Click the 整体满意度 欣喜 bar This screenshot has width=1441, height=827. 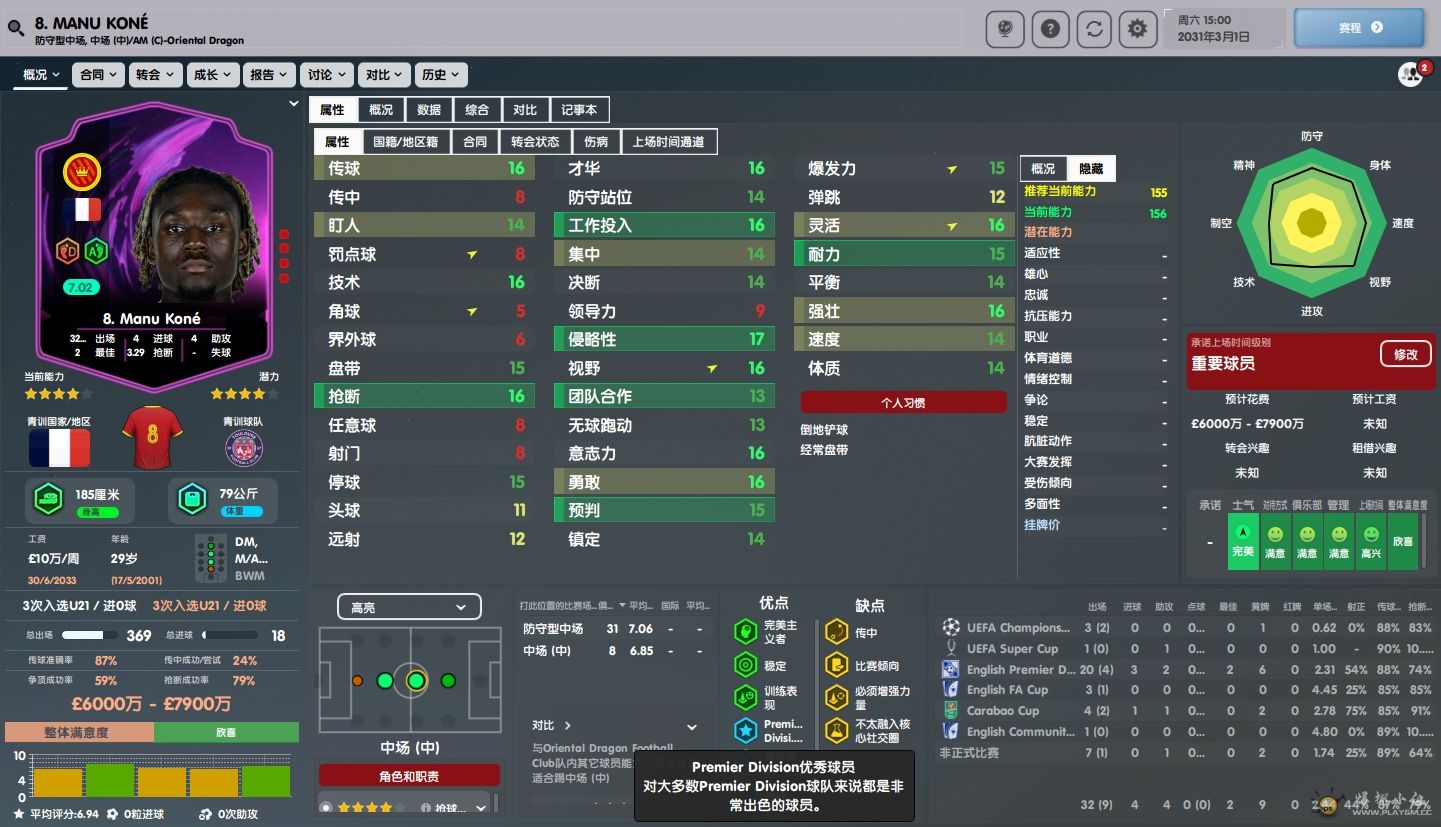coord(151,732)
